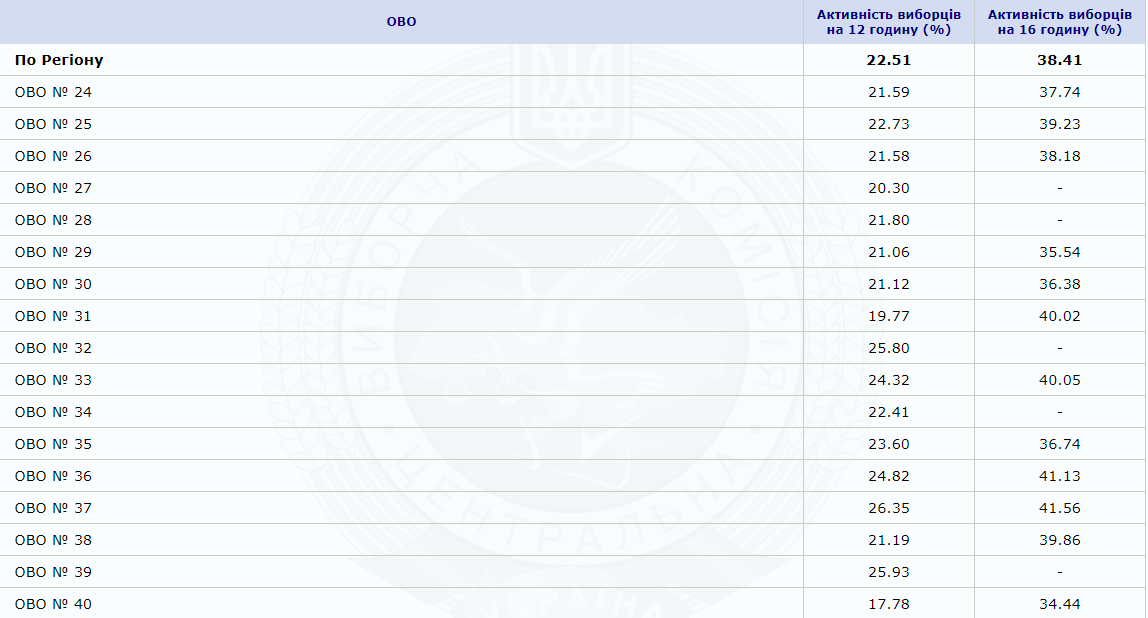Click the ОВО № 33 row label
The height and width of the screenshot is (618, 1148).
click(53, 380)
